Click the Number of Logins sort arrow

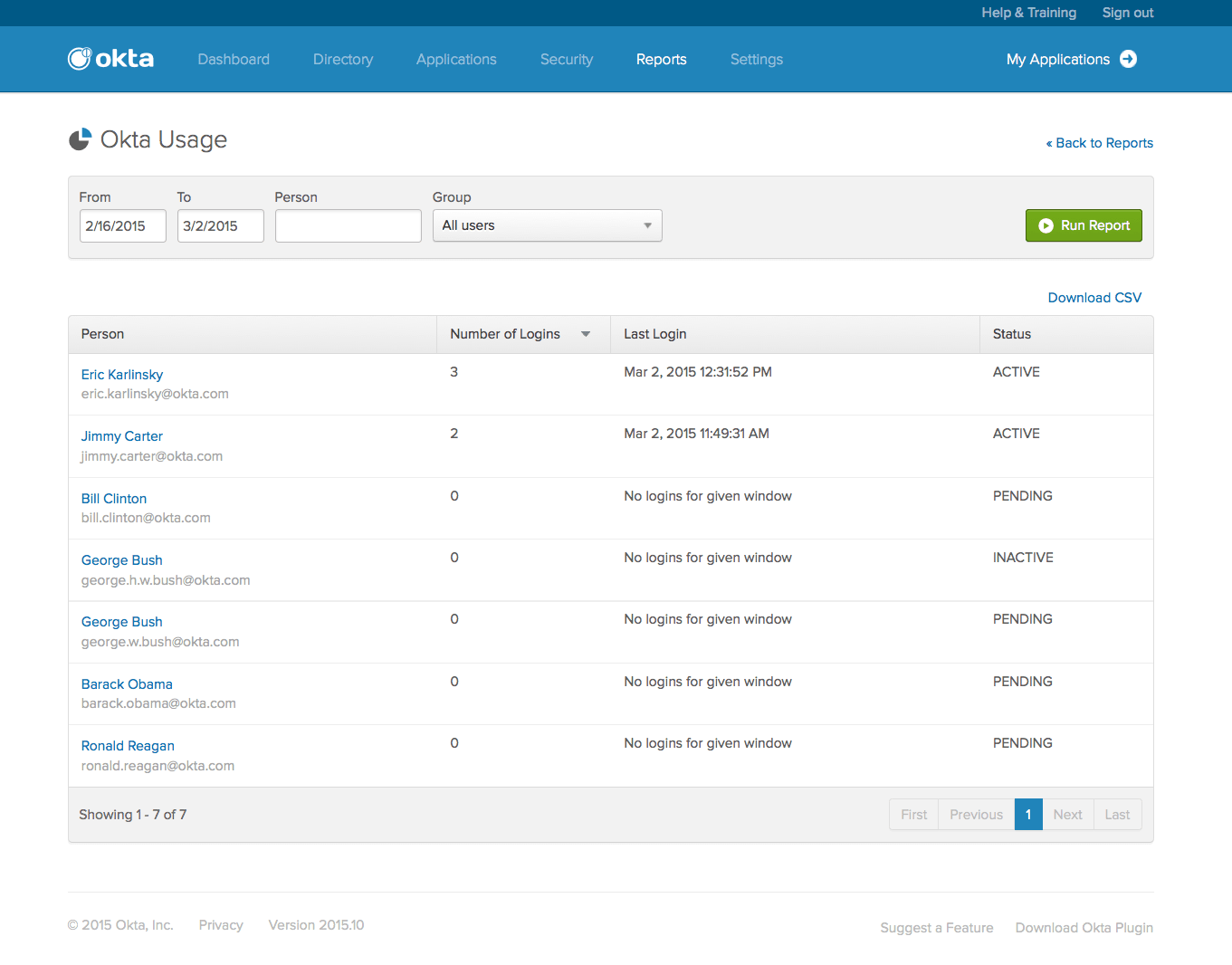click(586, 334)
